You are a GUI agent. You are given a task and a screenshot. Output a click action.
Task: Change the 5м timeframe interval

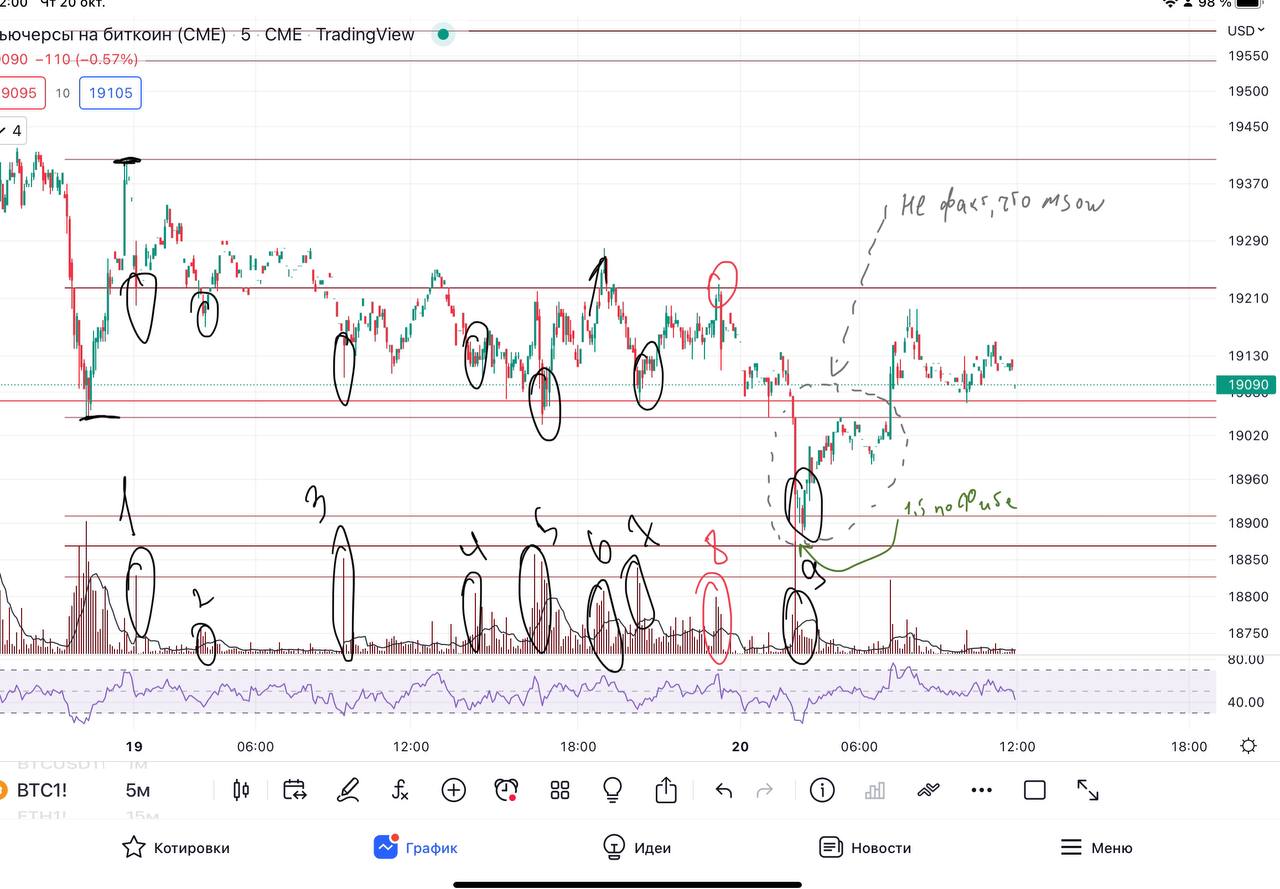click(x=138, y=791)
